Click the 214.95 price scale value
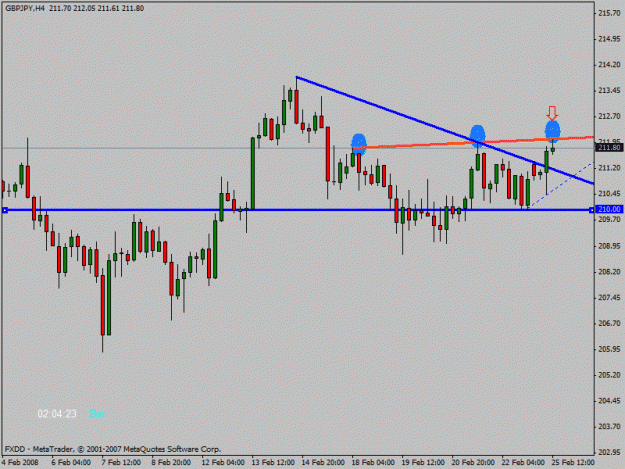 (609, 39)
